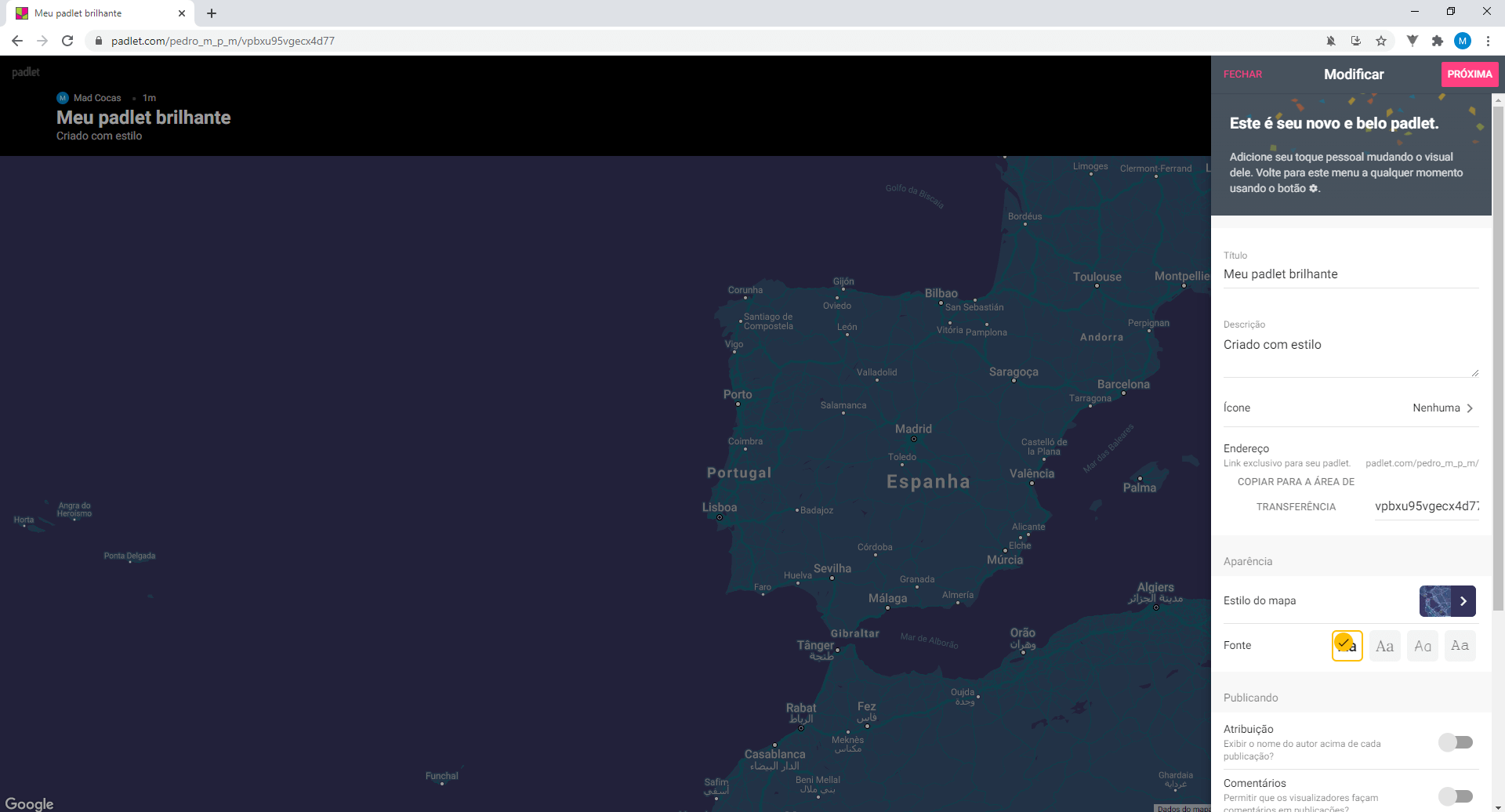This screenshot has height=812, width=1505.
Task: Open Mad Cocas author avatar
Action: pyautogui.click(x=63, y=98)
